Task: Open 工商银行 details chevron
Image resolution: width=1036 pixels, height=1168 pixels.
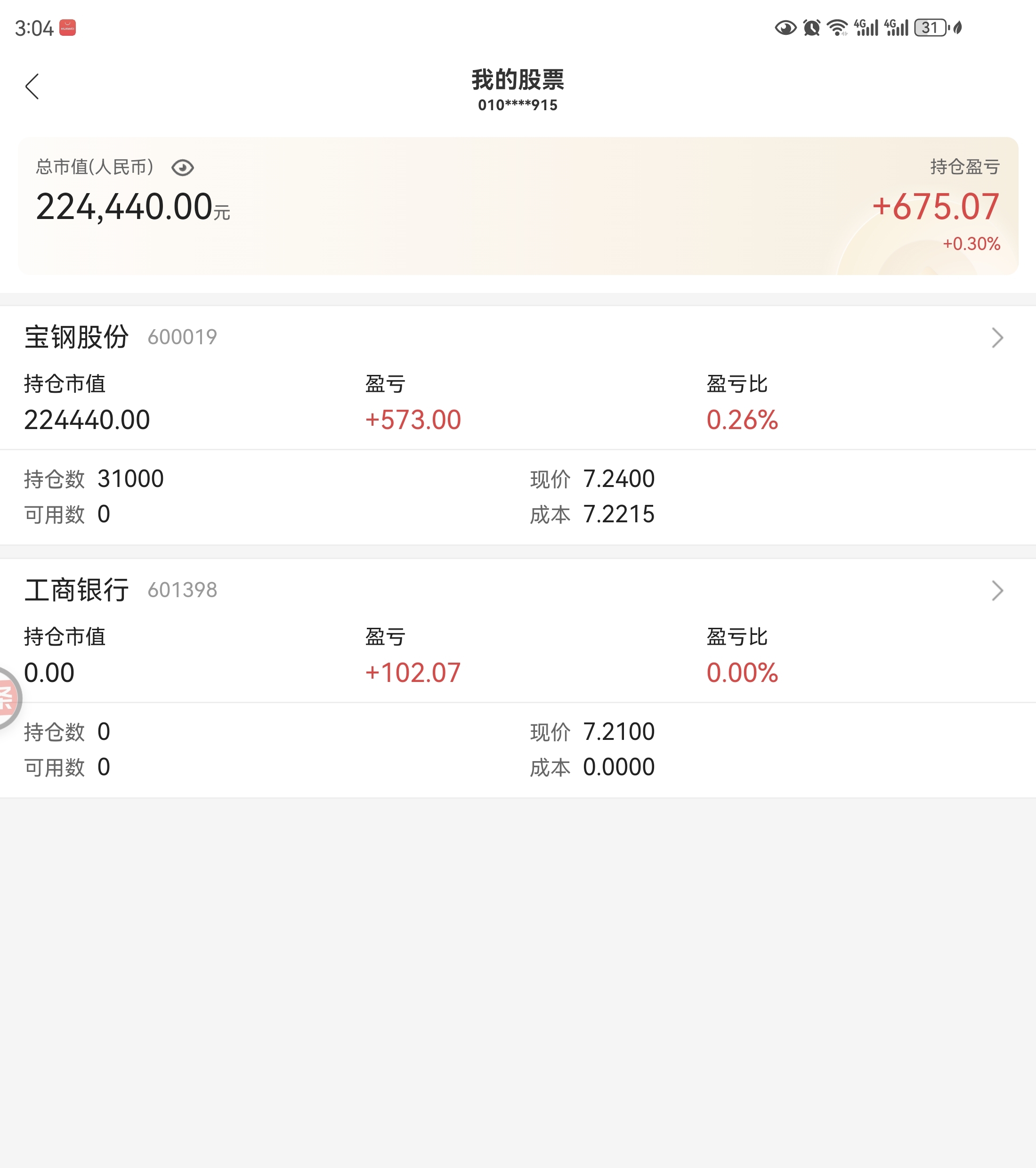Action: tap(997, 590)
